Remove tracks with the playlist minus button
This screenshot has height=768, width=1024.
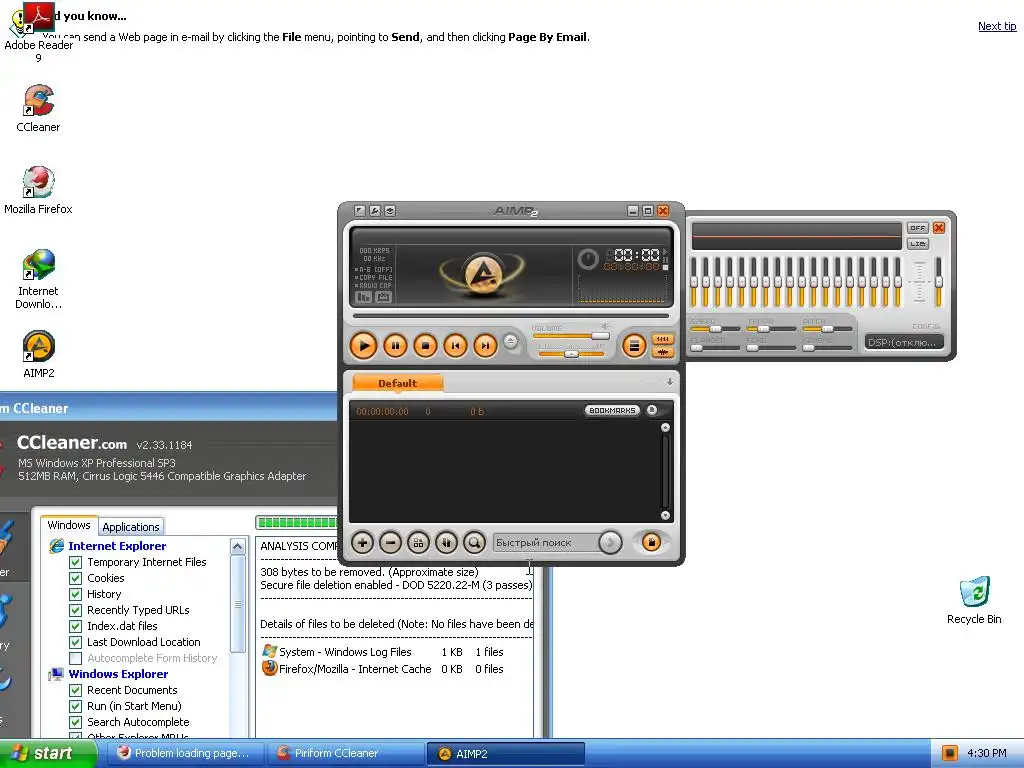pos(391,542)
